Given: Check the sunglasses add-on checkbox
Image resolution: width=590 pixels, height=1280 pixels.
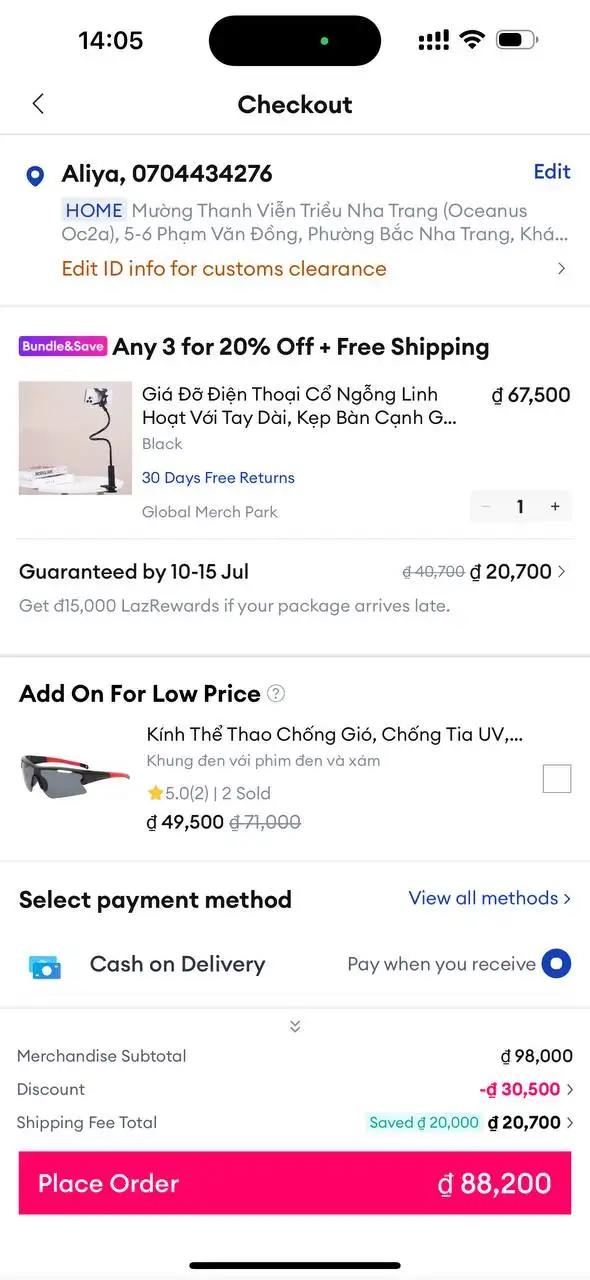Looking at the screenshot, I should [x=557, y=778].
